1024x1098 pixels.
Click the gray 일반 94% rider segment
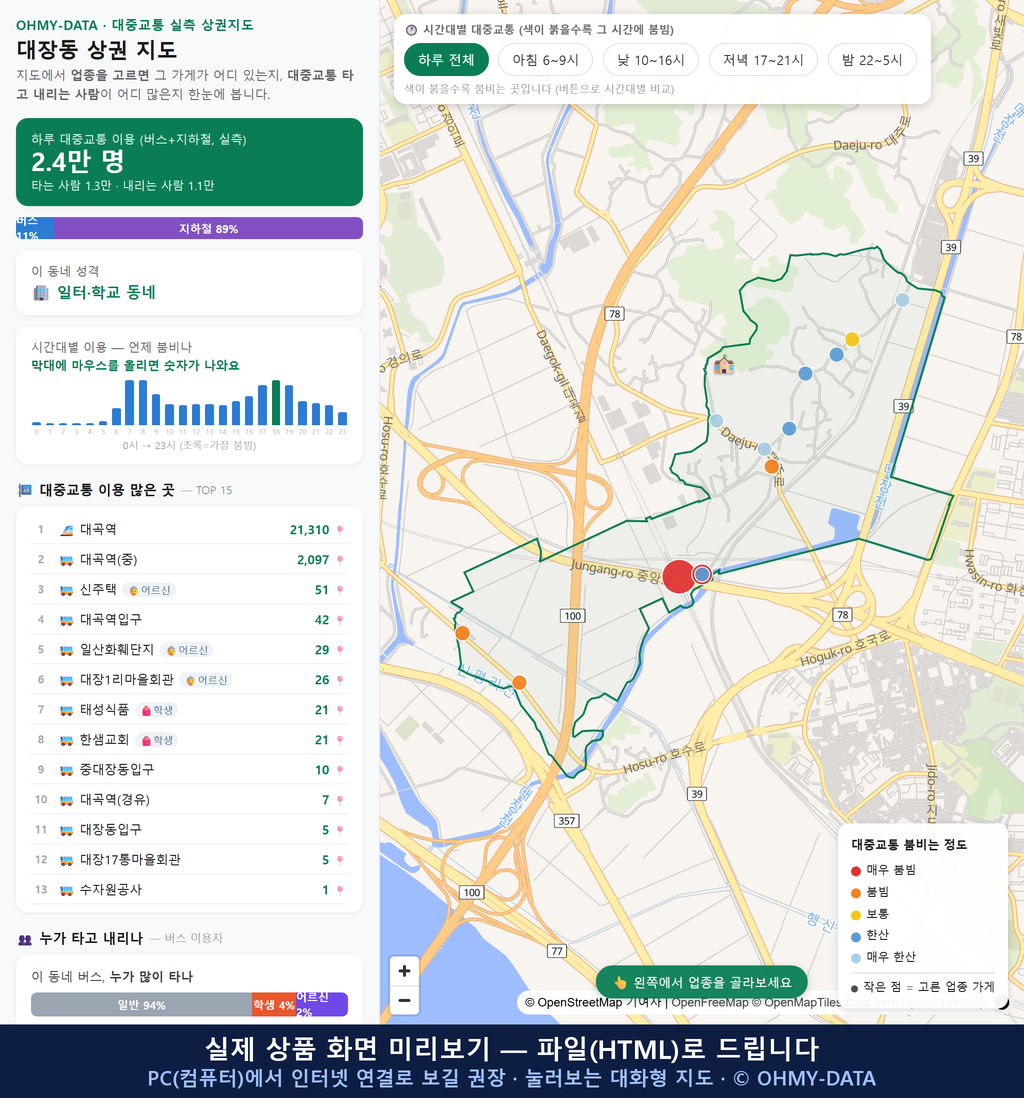tap(141, 1005)
